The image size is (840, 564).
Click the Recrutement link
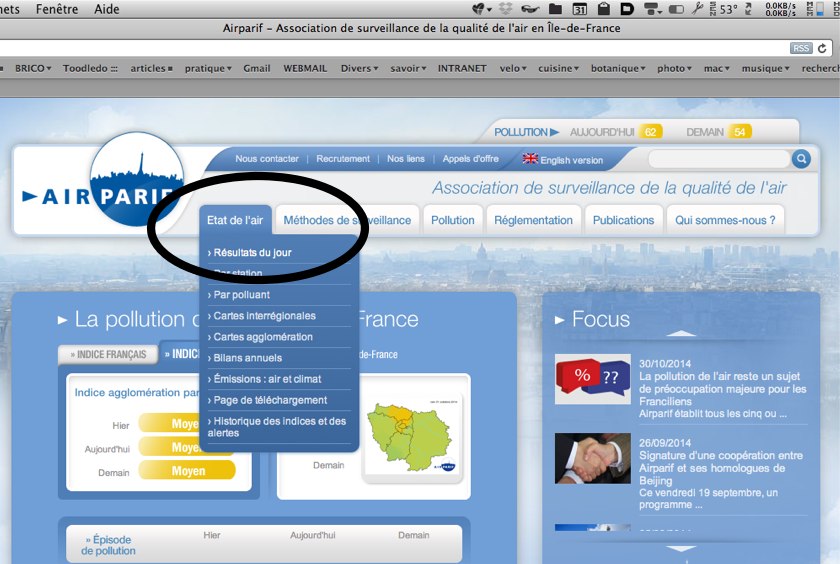point(343,159)
